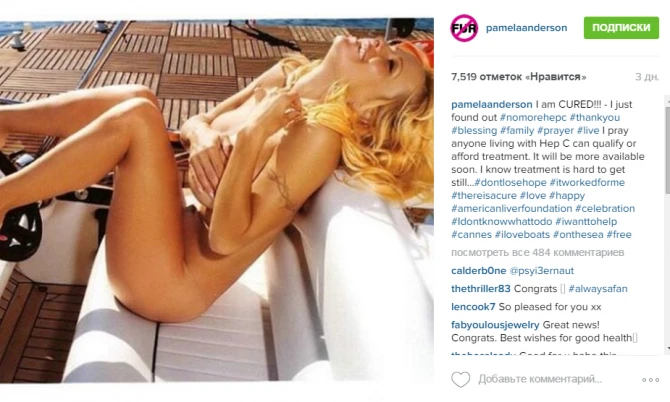Screen dimensions: 670x402
Task: Expand all 484 comments link
Action: pos(538,252)
